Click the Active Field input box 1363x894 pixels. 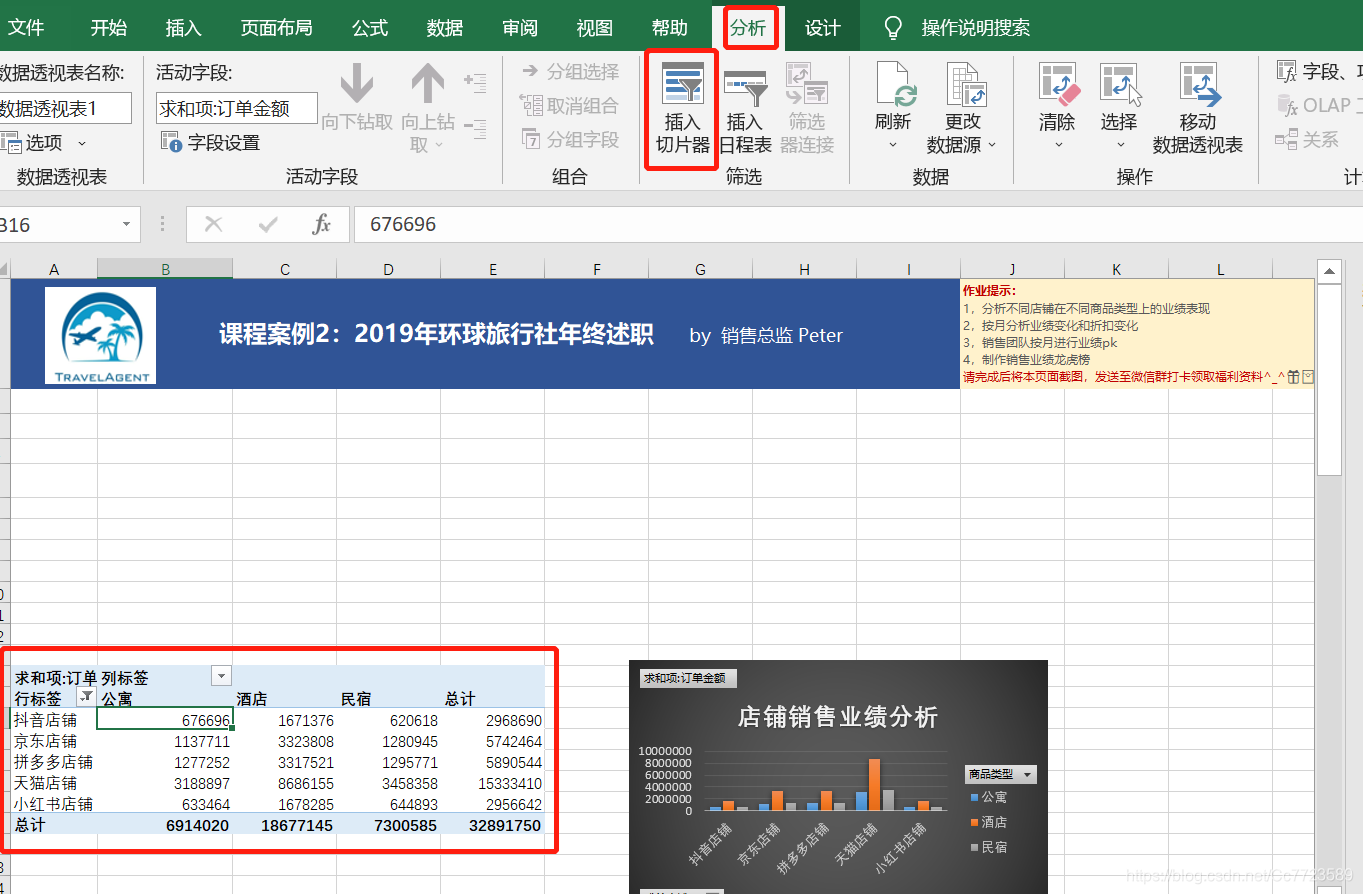pos(237,108)
